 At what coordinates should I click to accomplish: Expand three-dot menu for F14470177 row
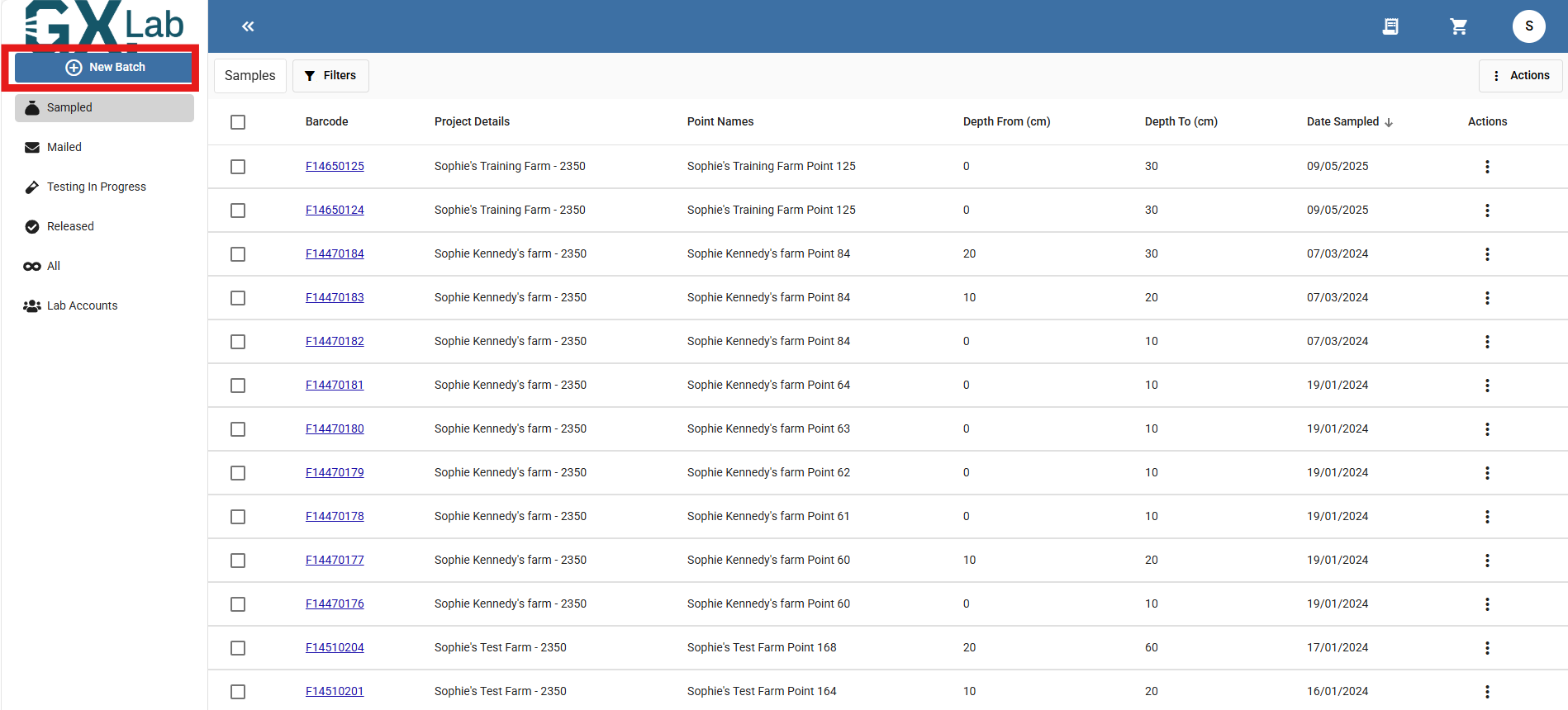pyautogui.click(x=1487, y=561)
